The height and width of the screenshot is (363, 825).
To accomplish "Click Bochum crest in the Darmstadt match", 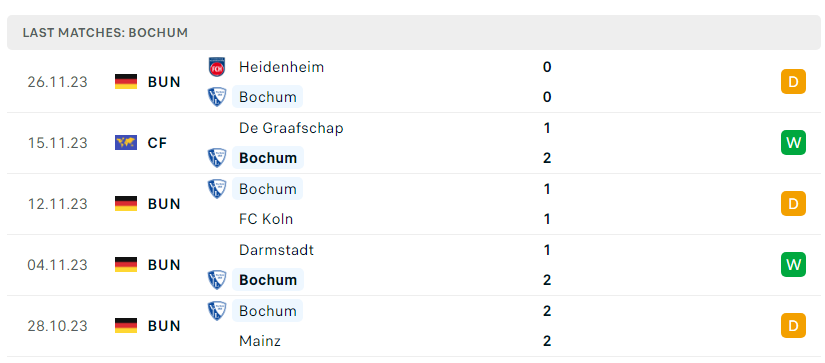I will (x=217, y=280).
